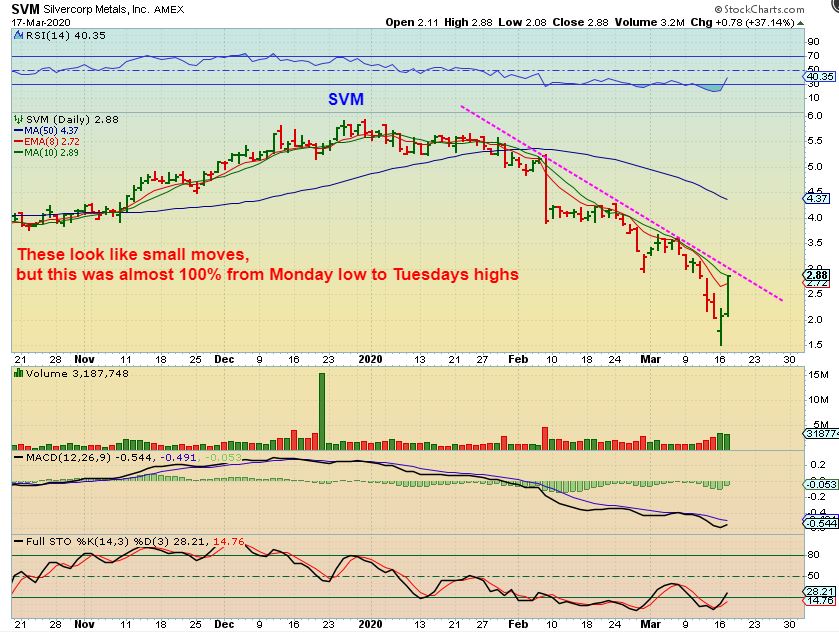The width and height of the screenshot is (839, 632).
Task: Click the 'RSI(14) 40.35' label
Action: click(65, 35)
